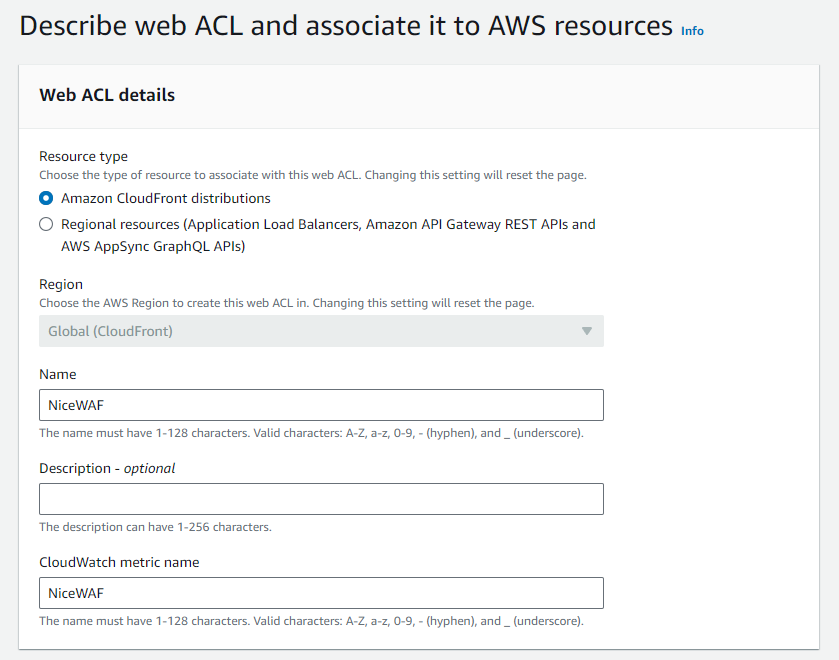Click the Region field label
The width and height of the screenshot is (839, 660).
(x=61, y=284)
